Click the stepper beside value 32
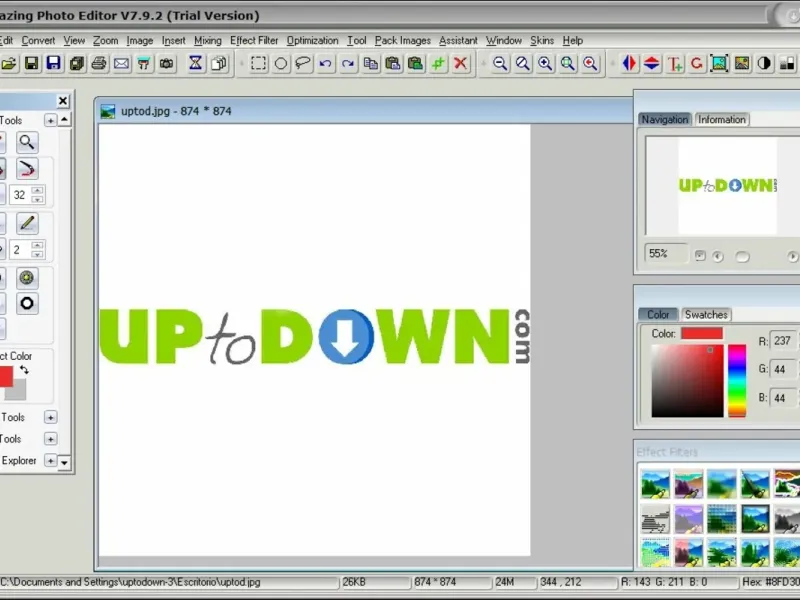This screenshot has height=600, width=800. coord(37,195)
